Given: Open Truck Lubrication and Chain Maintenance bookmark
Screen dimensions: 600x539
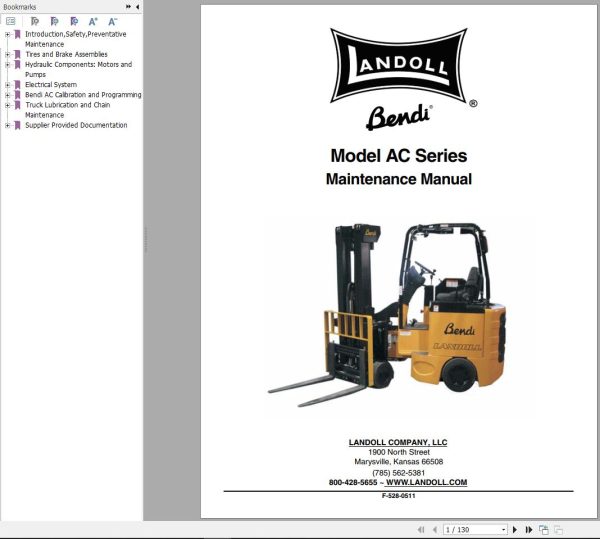Looking at the screenshot, I should [x=67, y=110].
